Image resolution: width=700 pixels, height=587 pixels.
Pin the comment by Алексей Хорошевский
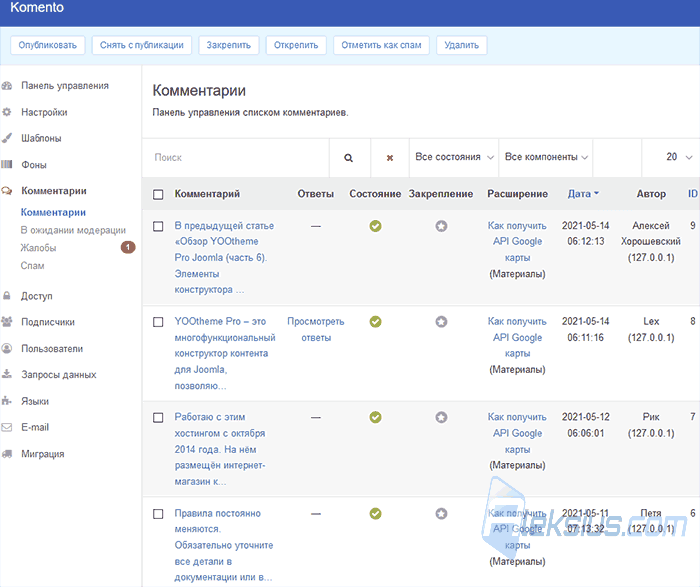tap(442, 226)
